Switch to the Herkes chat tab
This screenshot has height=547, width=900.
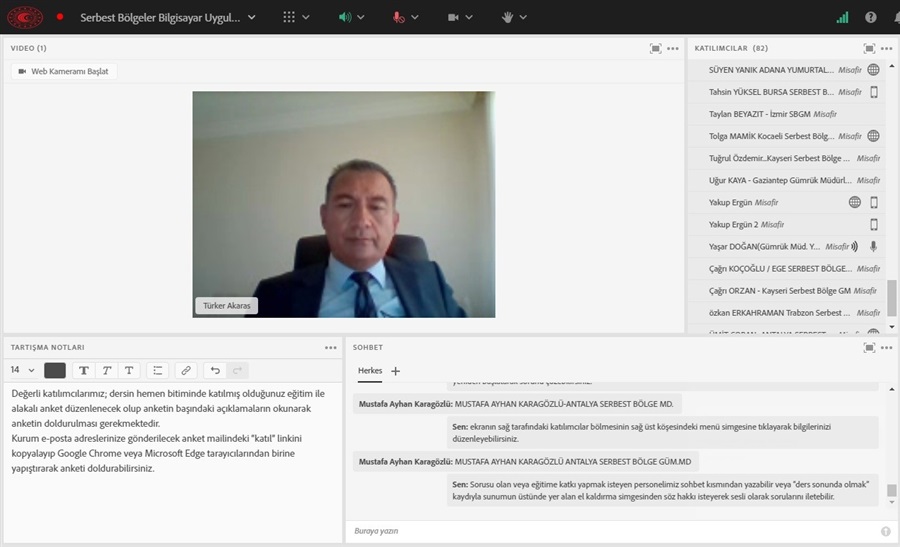click(x=370, y=371)
